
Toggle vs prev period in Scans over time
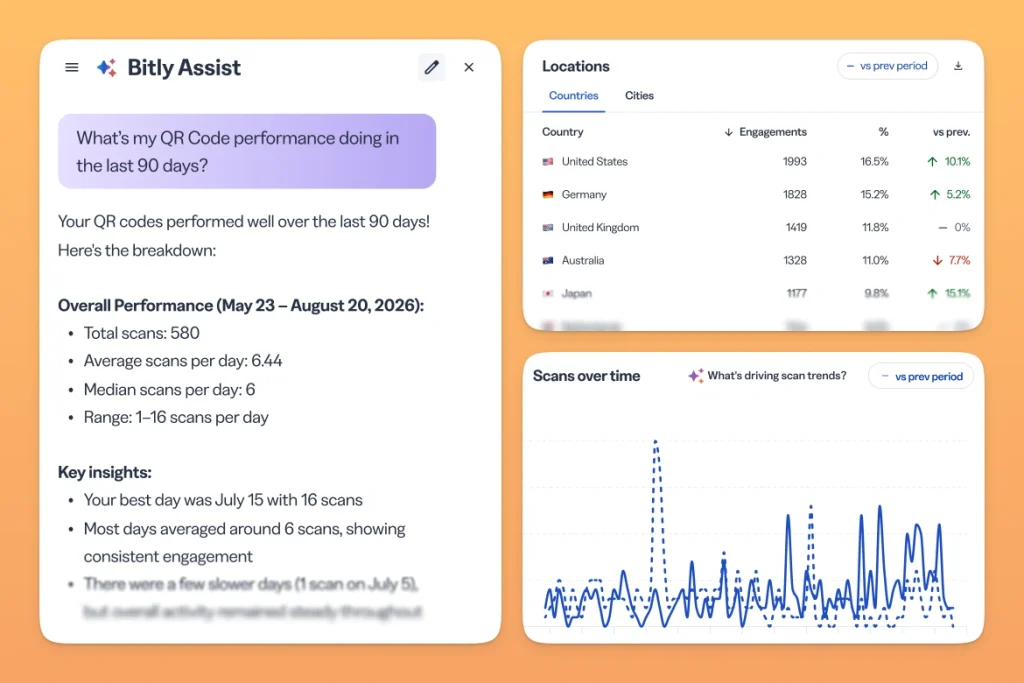(x=921, y=376)
